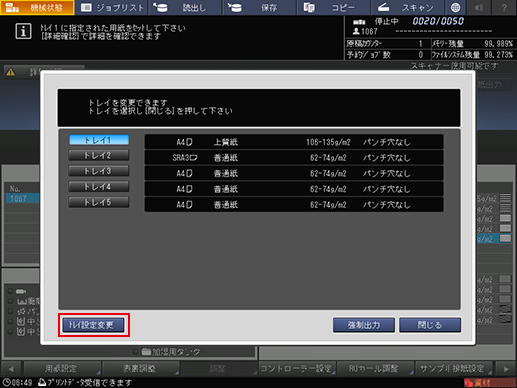517x388 pixels.
Task: Open help with the question mark icon
Action: point(504,7)
